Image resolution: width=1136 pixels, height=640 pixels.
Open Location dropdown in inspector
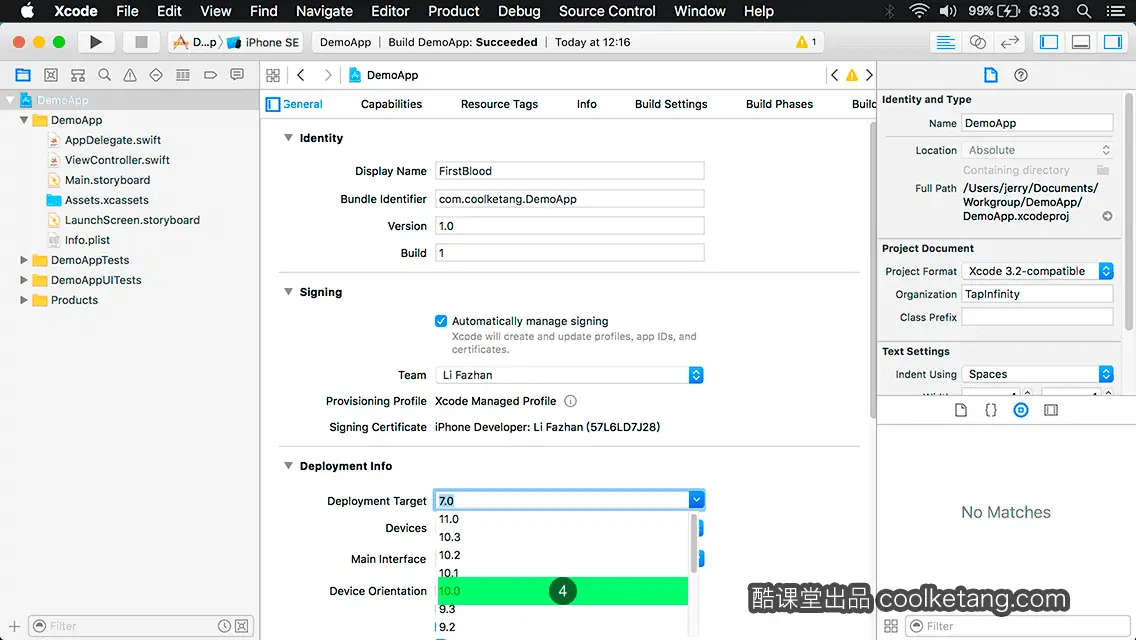pyautogui.click(x=1037, y=150)
